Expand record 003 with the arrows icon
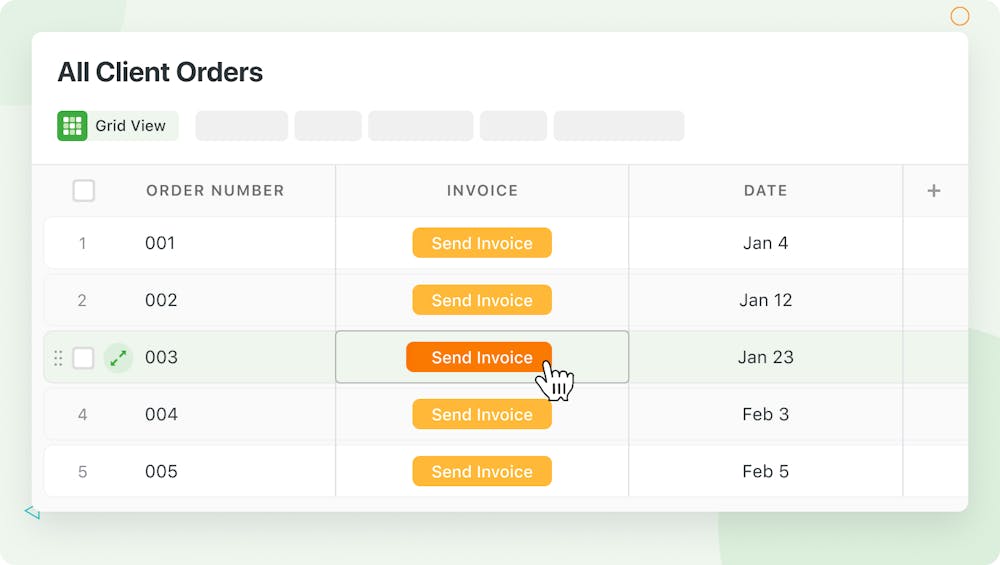This screenshot has height=565, width=1000. (x=118, y=358)
